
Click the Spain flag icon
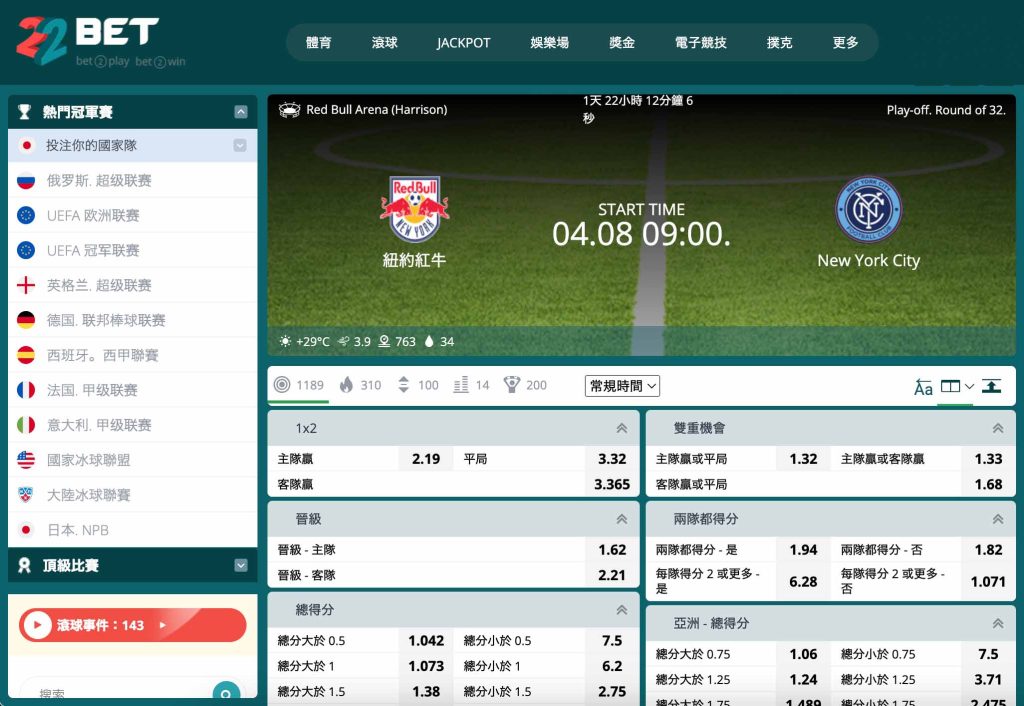(x=26, y=355)
